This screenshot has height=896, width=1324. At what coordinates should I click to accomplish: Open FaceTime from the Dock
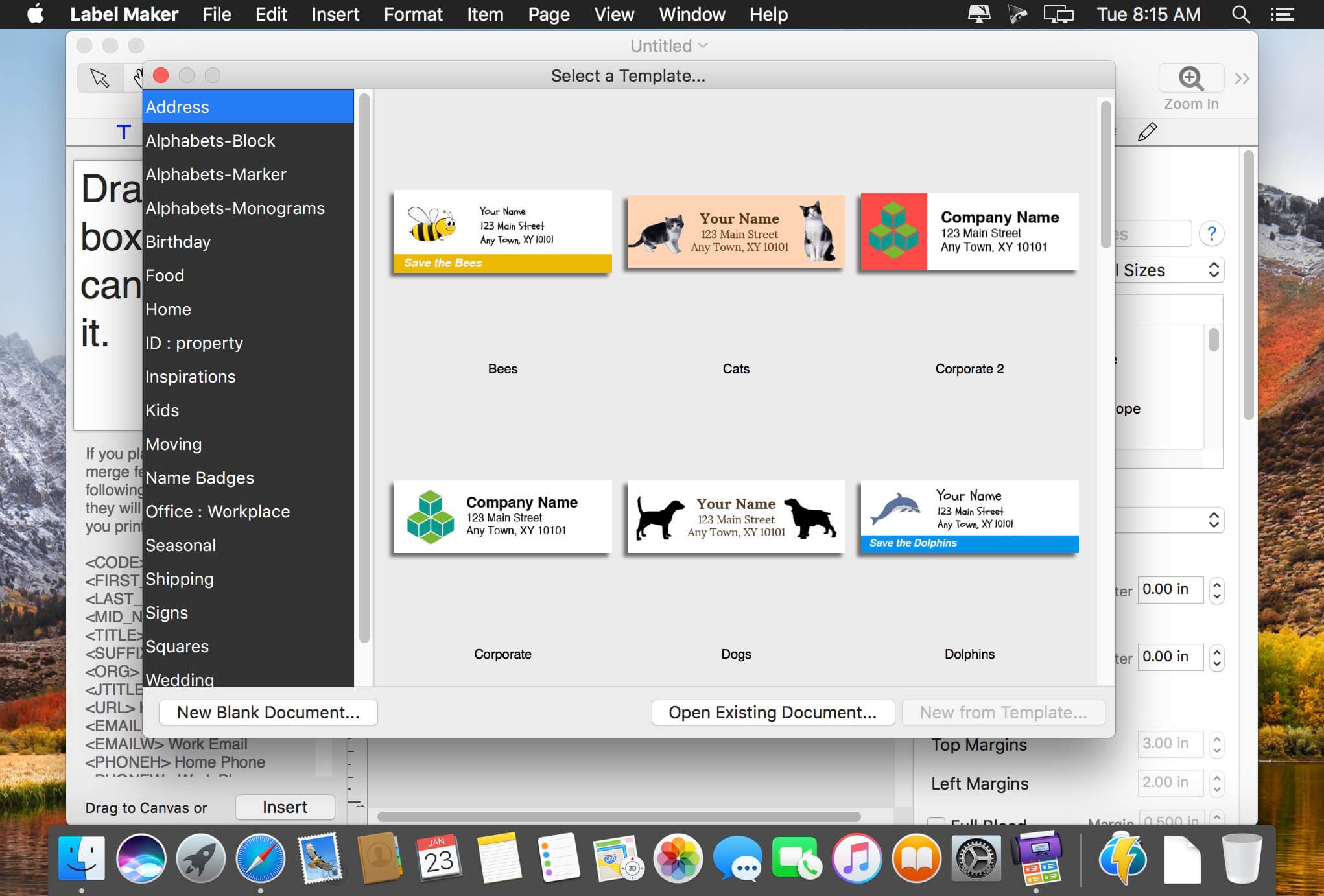pyautogui.click(x=797, y=858)
